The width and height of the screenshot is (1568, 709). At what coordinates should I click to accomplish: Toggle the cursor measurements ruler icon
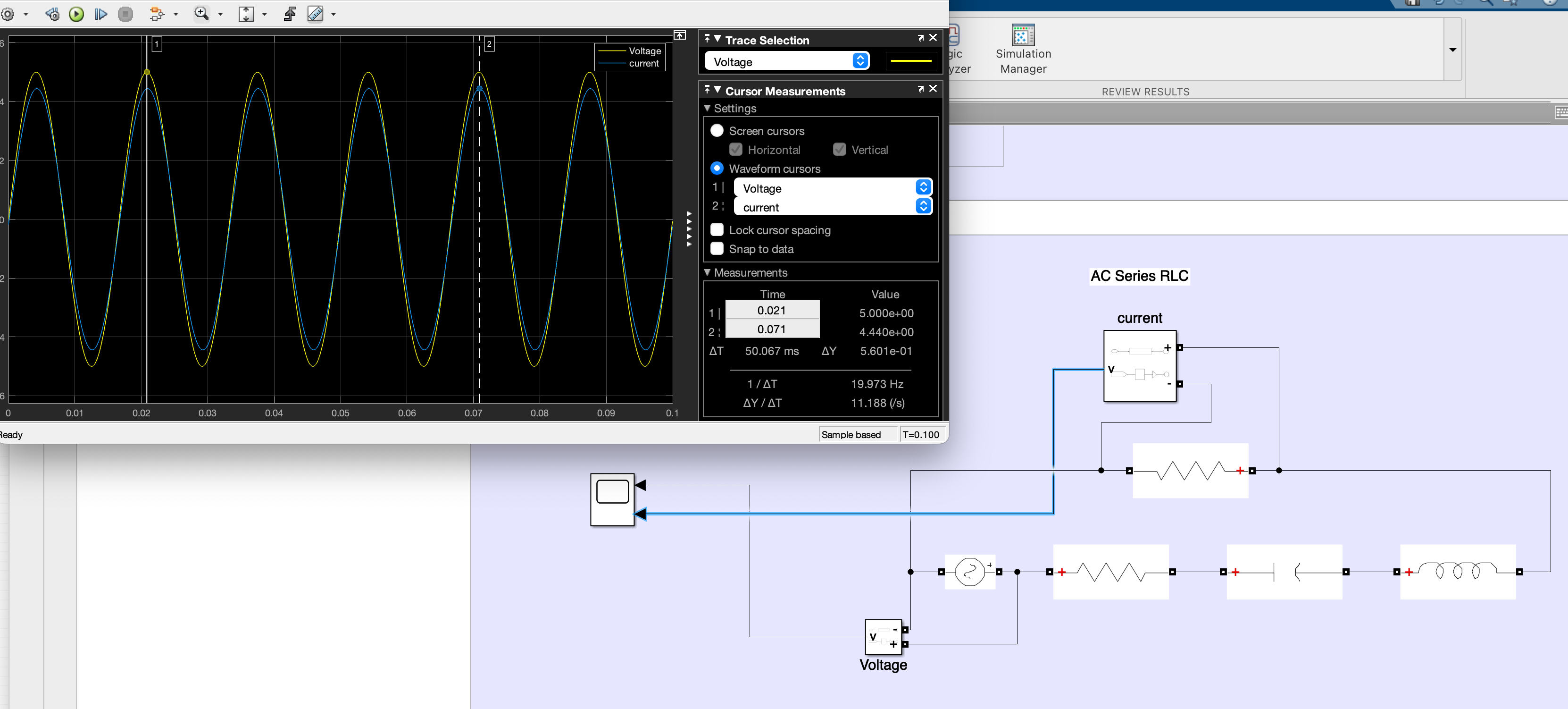click(x=315, y=13)
